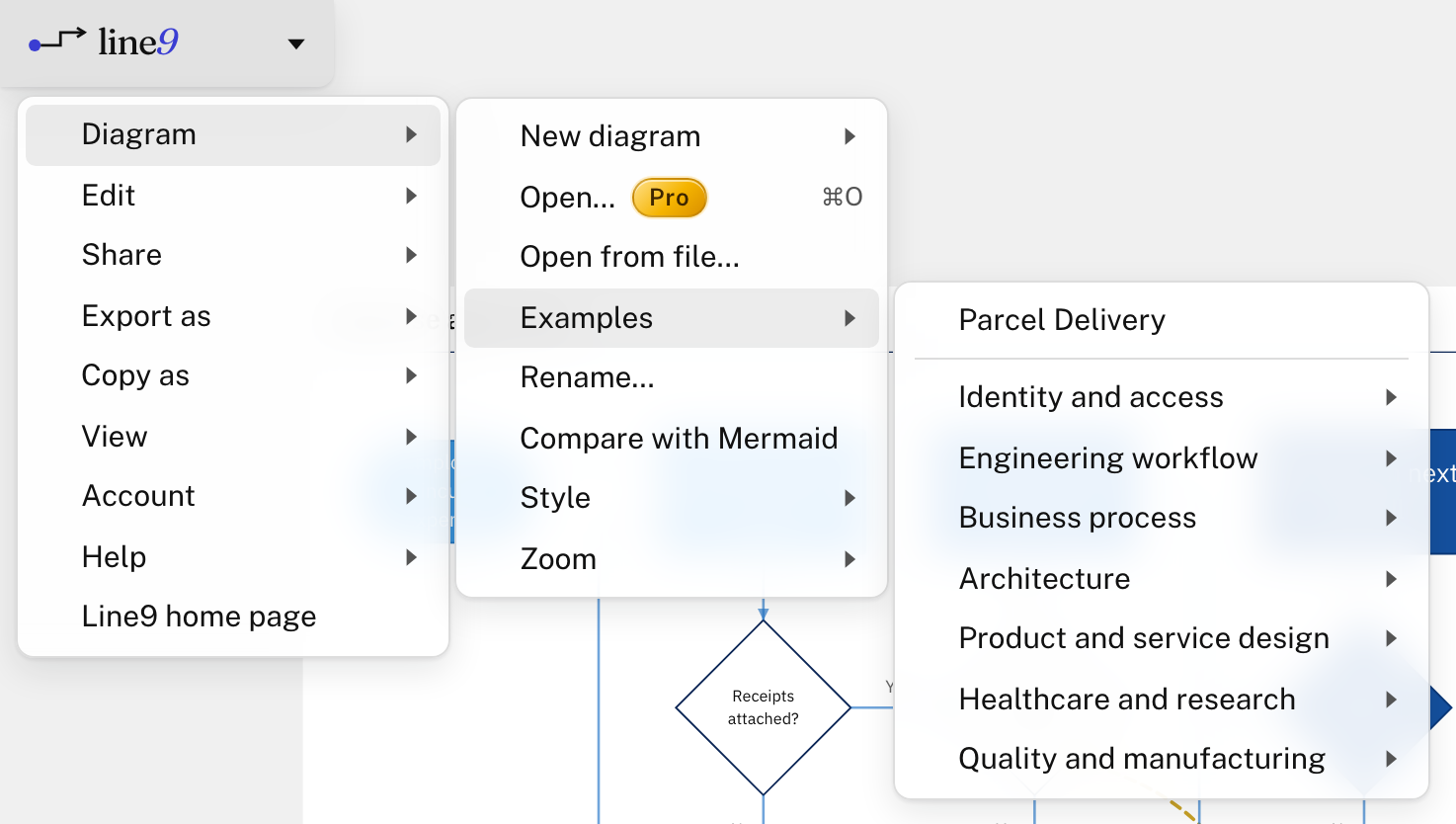Open the Share submenu
The image size is (1456, 824).
tap(233, 255)
